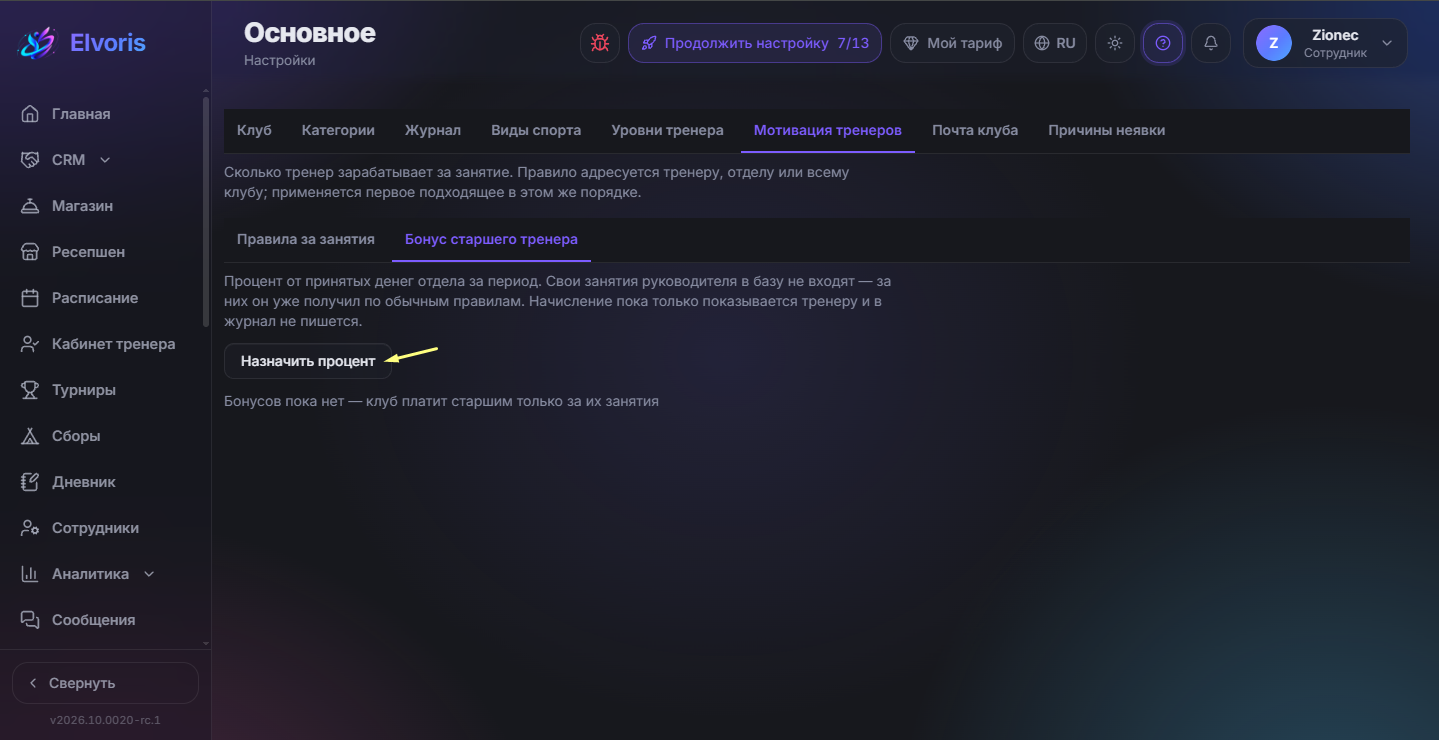Switch to the Правила за занятия tab
1439x740 pixels.
click(x=306, y=239)
